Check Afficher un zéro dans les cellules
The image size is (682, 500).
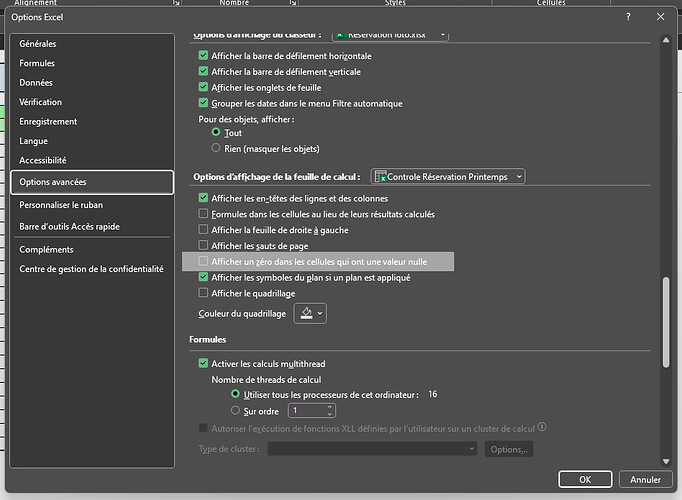pyautogui.click(x=203, y=261)
